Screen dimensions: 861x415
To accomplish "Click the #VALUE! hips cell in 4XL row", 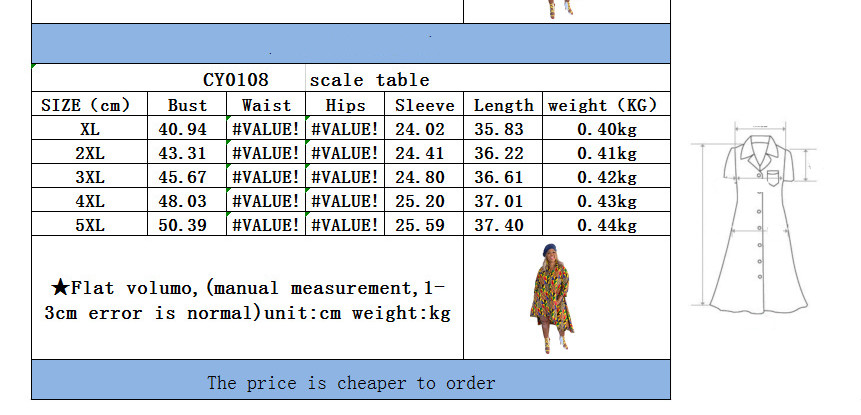I will click(x=345, y=201).
